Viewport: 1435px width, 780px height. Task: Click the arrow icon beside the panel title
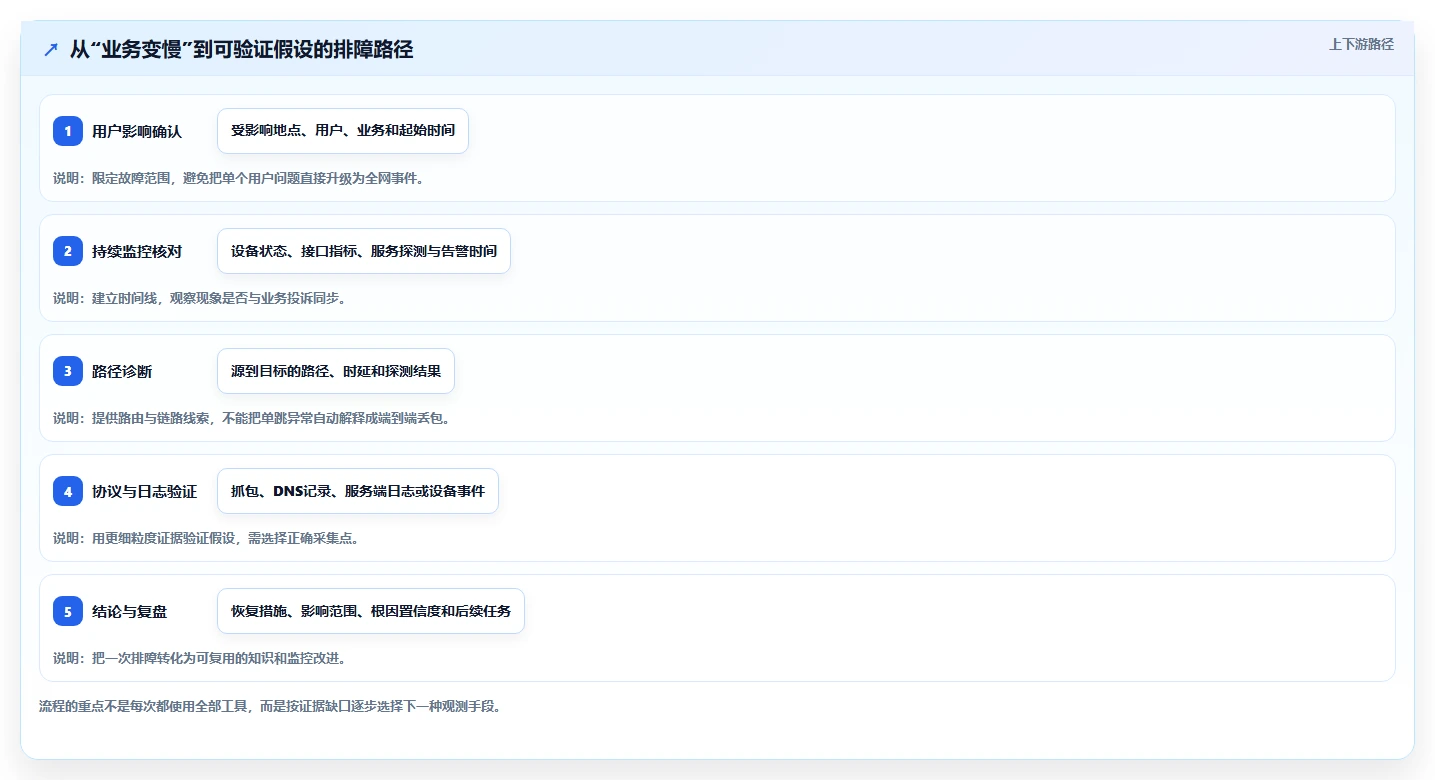pyautogui.click(x=51, y=50)
